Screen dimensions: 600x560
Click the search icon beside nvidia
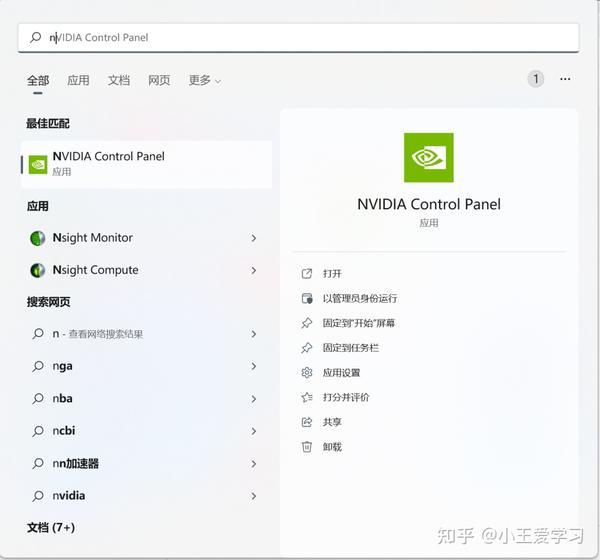tap(38, 496)
